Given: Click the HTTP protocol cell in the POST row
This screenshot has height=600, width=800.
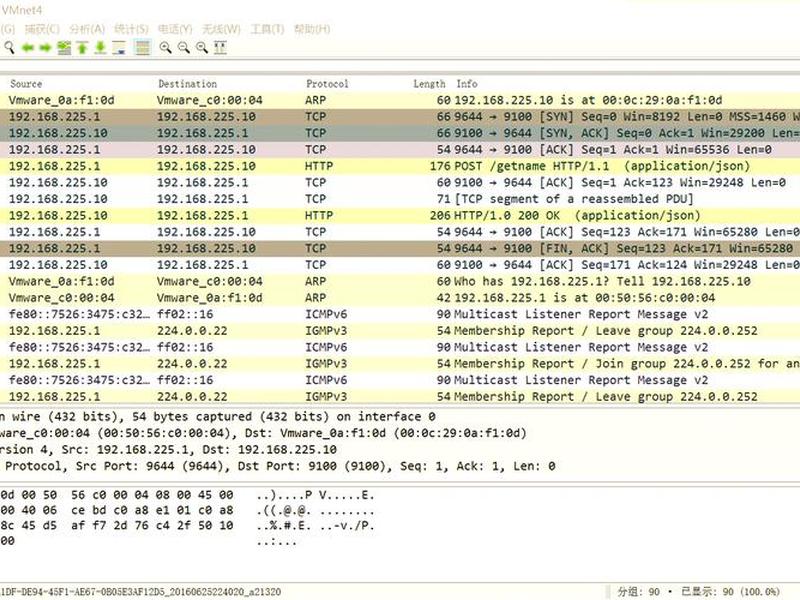Looking at the screenshot, I should pyautogui.click(x=319, y=166).
